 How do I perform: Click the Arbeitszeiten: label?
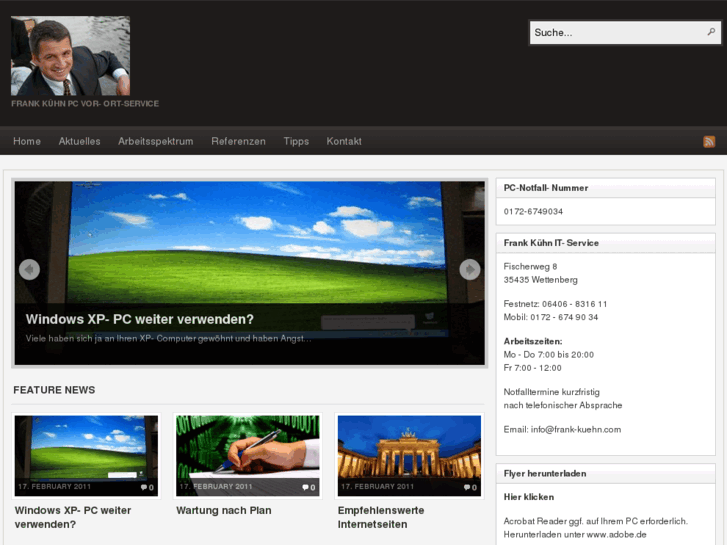click(533, 341)
